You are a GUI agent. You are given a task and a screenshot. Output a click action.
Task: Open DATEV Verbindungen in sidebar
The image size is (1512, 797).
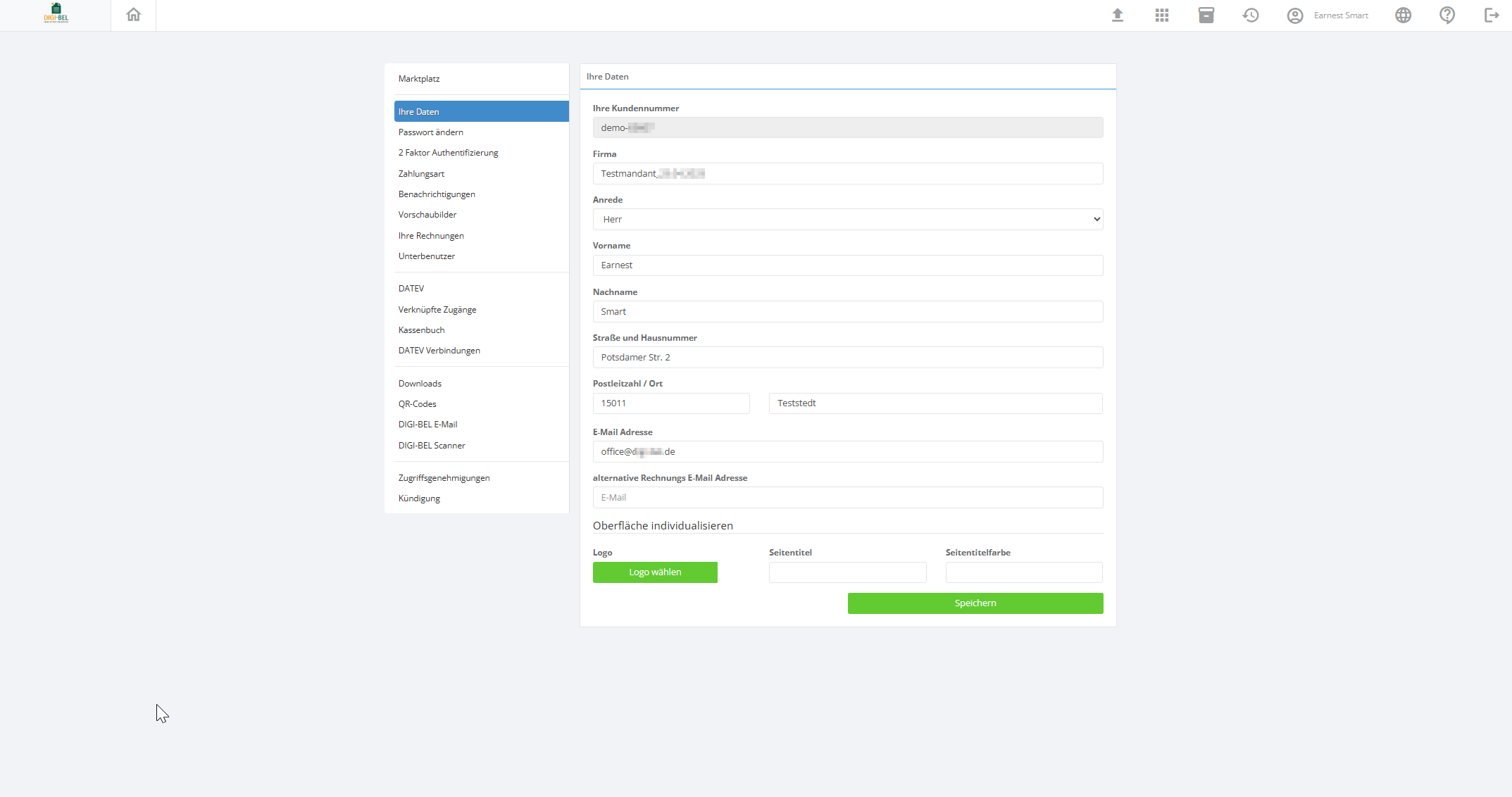tap(439, 351)
